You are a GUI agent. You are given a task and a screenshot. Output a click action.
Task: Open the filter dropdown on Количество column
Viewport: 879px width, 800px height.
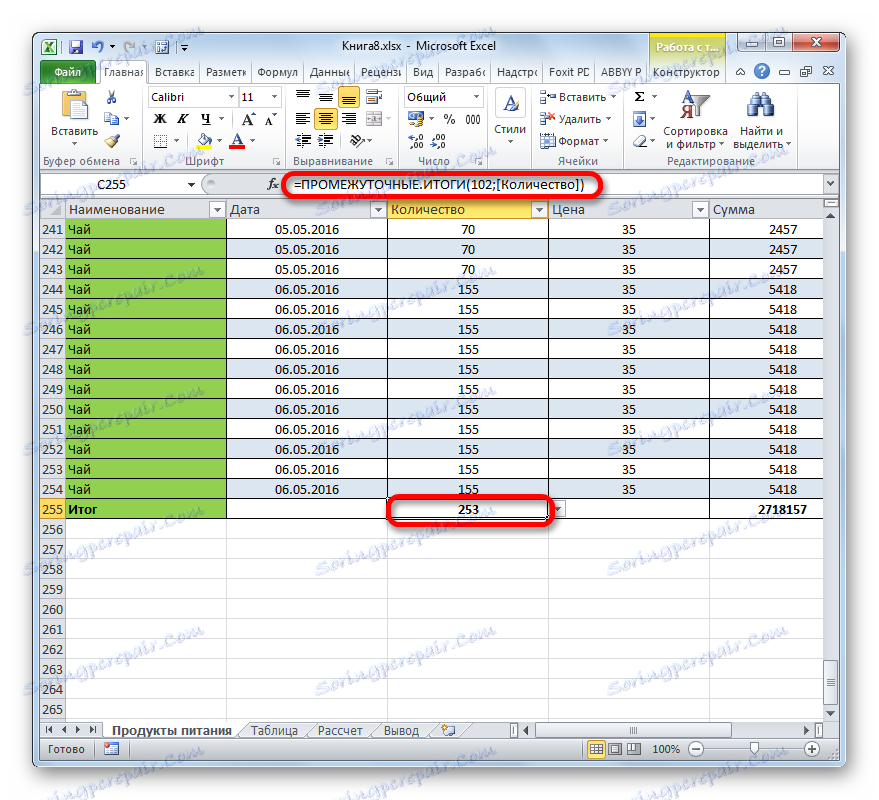point(538,210)
